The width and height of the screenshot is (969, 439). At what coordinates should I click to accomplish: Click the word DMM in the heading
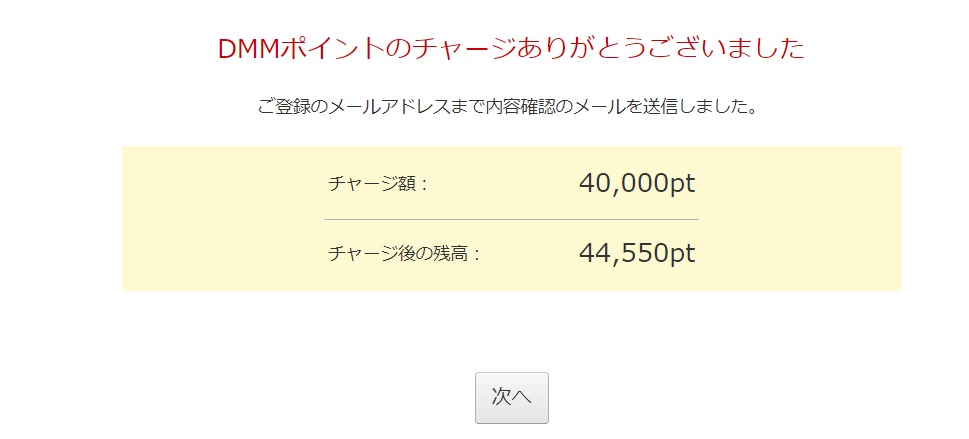pos(250,48)
